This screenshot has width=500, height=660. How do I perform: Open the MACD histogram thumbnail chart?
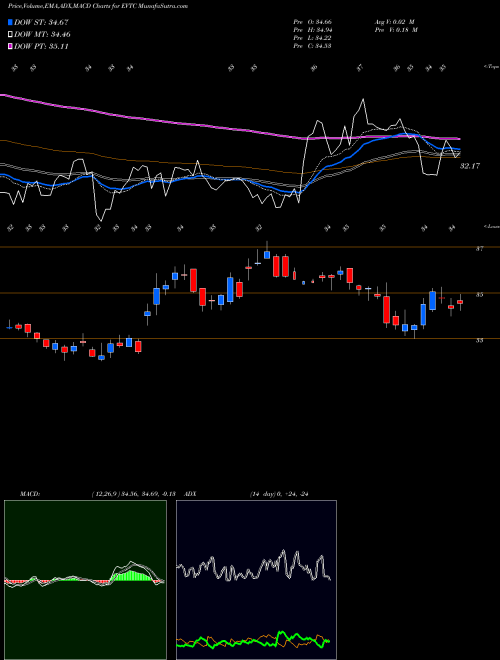(x=85, y=580)
